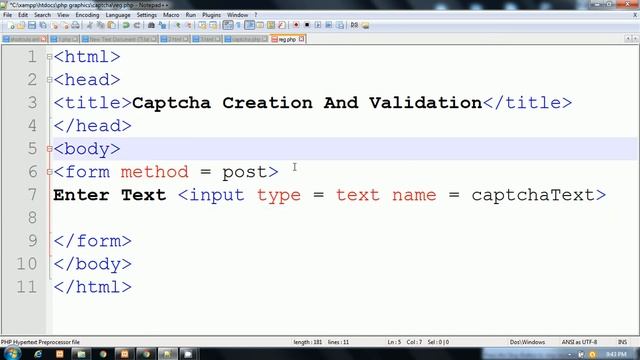The image size is (640, 360).
Task: Save the document with floppy disk icon
Action: click(32, 25)
